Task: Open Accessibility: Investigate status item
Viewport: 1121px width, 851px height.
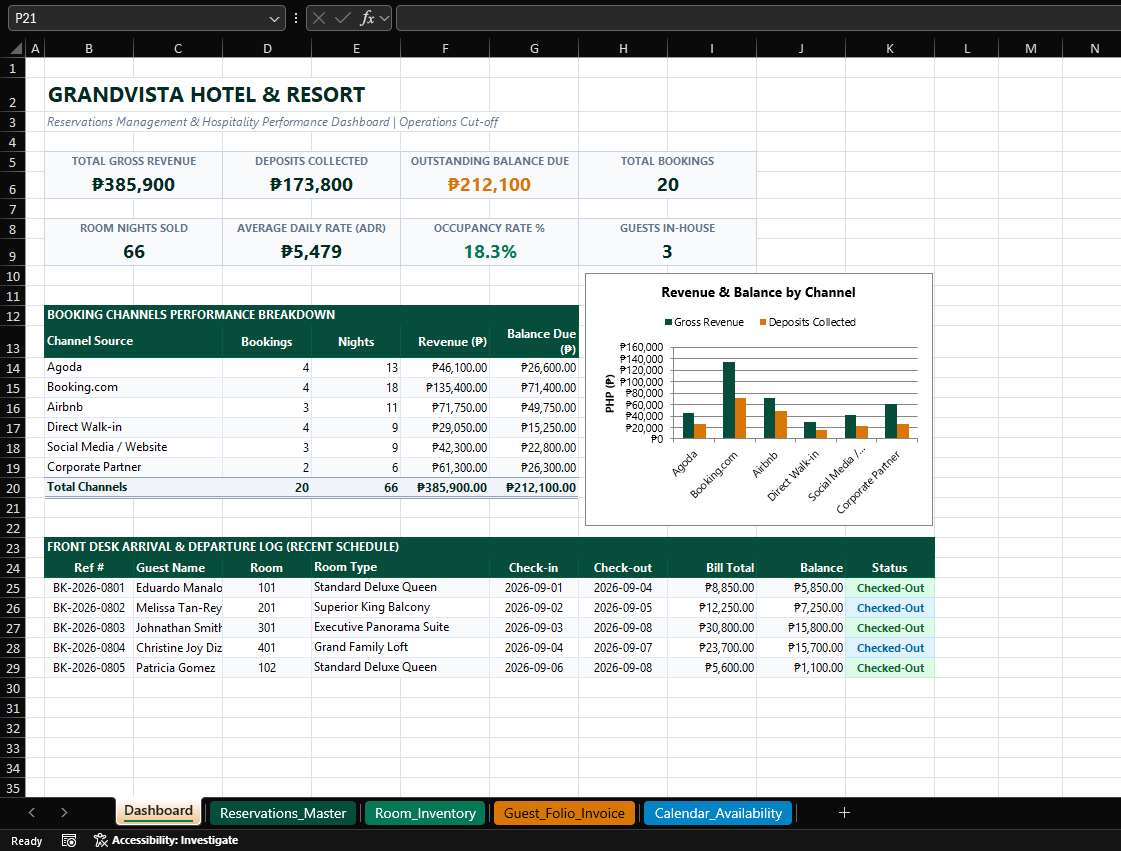Action: point(166,840)
